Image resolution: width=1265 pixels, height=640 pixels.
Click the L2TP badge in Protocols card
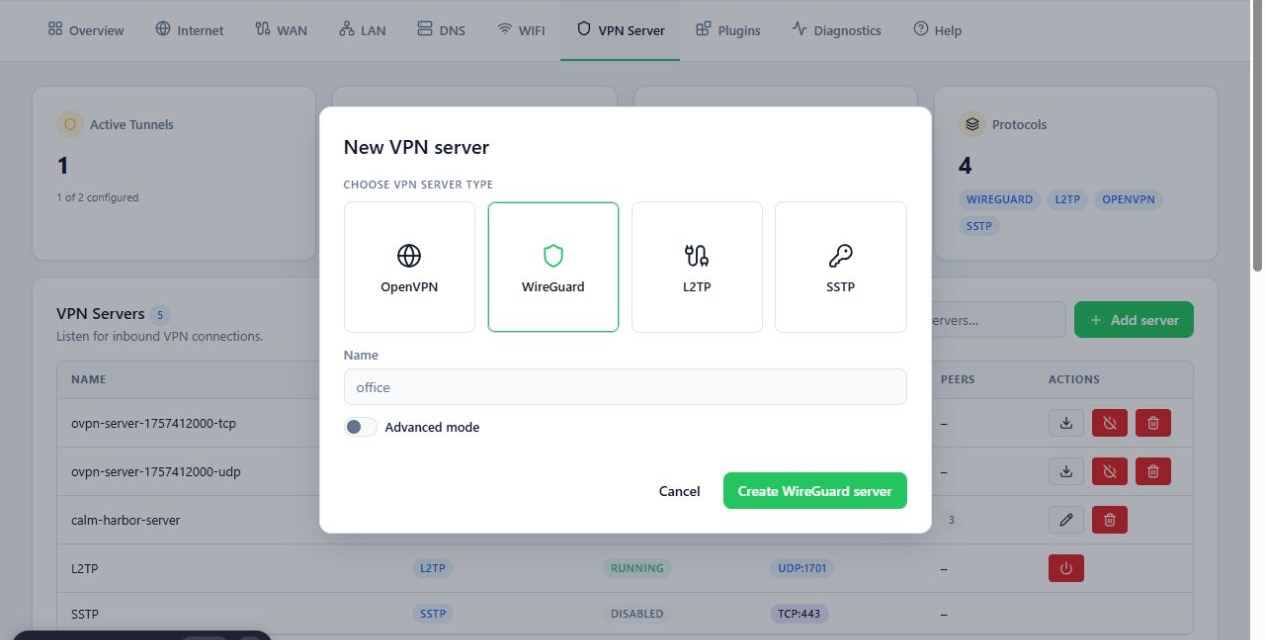[1068, 199]
